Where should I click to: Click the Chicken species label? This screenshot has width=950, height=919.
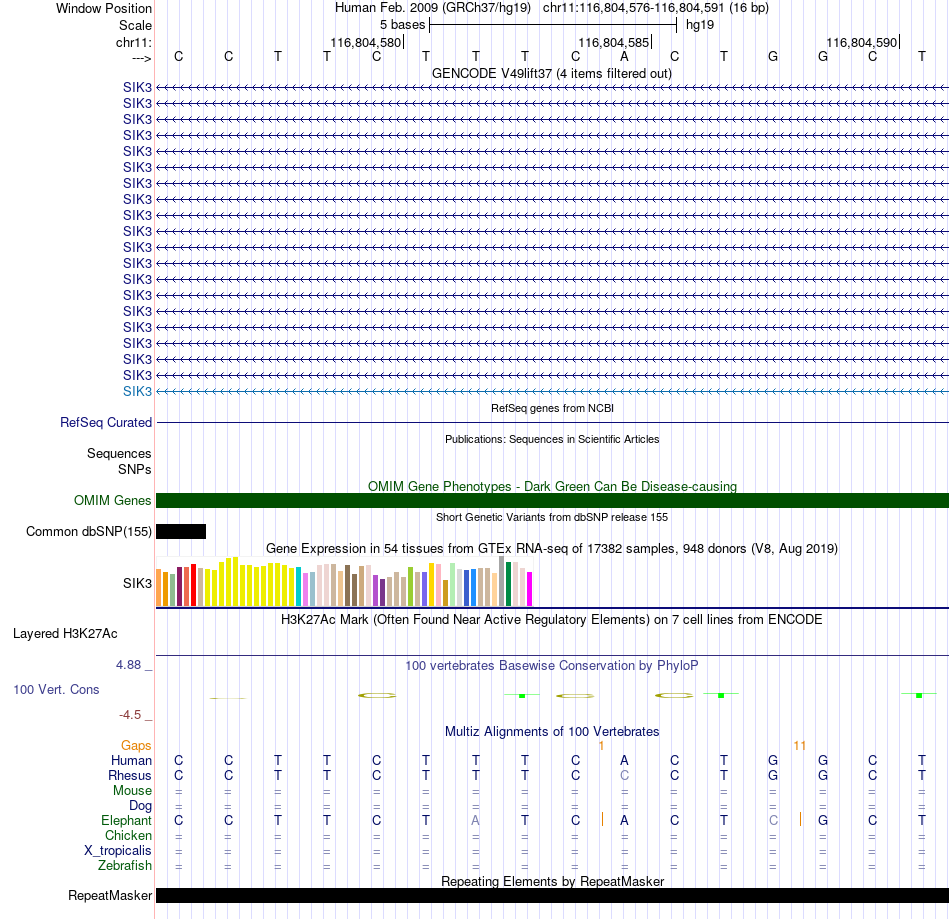pos(128,835)
